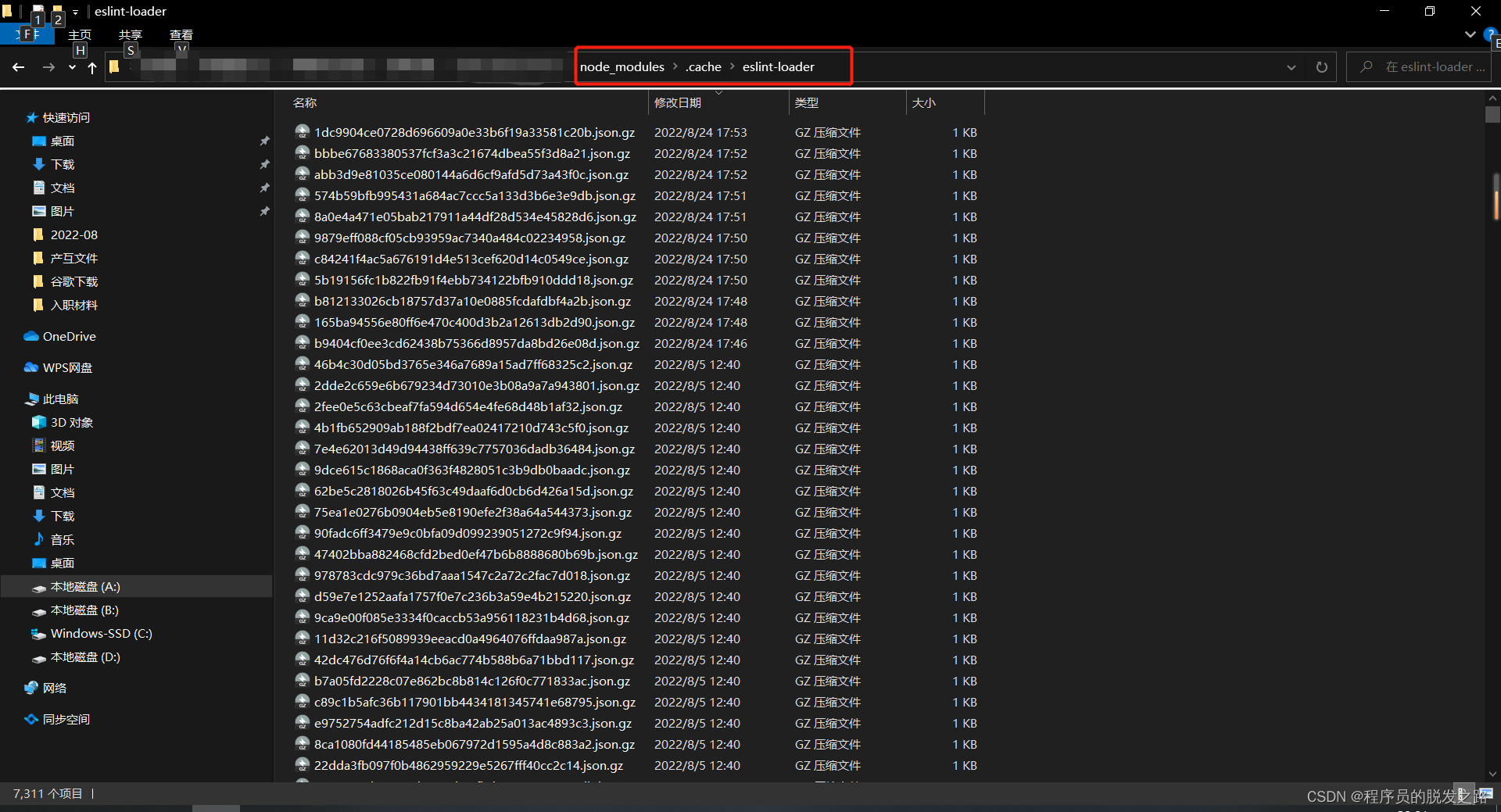Click gz icon of 90fadc6ff3479e9c0bfa09d099239051272c9f94.json.gz
This screenshot has height=812, width=1501.
pyautogui.click(x=302, y=532)
